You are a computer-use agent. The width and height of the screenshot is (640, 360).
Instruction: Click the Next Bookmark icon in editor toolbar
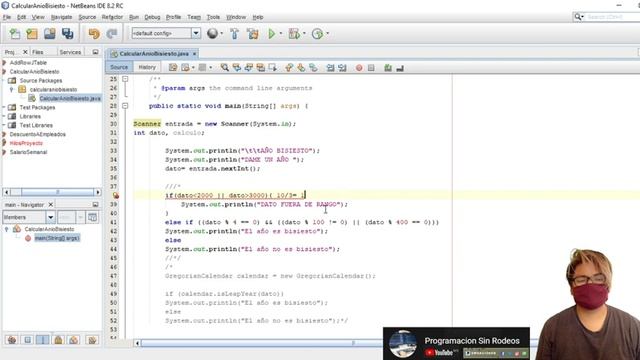click(x=301, y=68)
